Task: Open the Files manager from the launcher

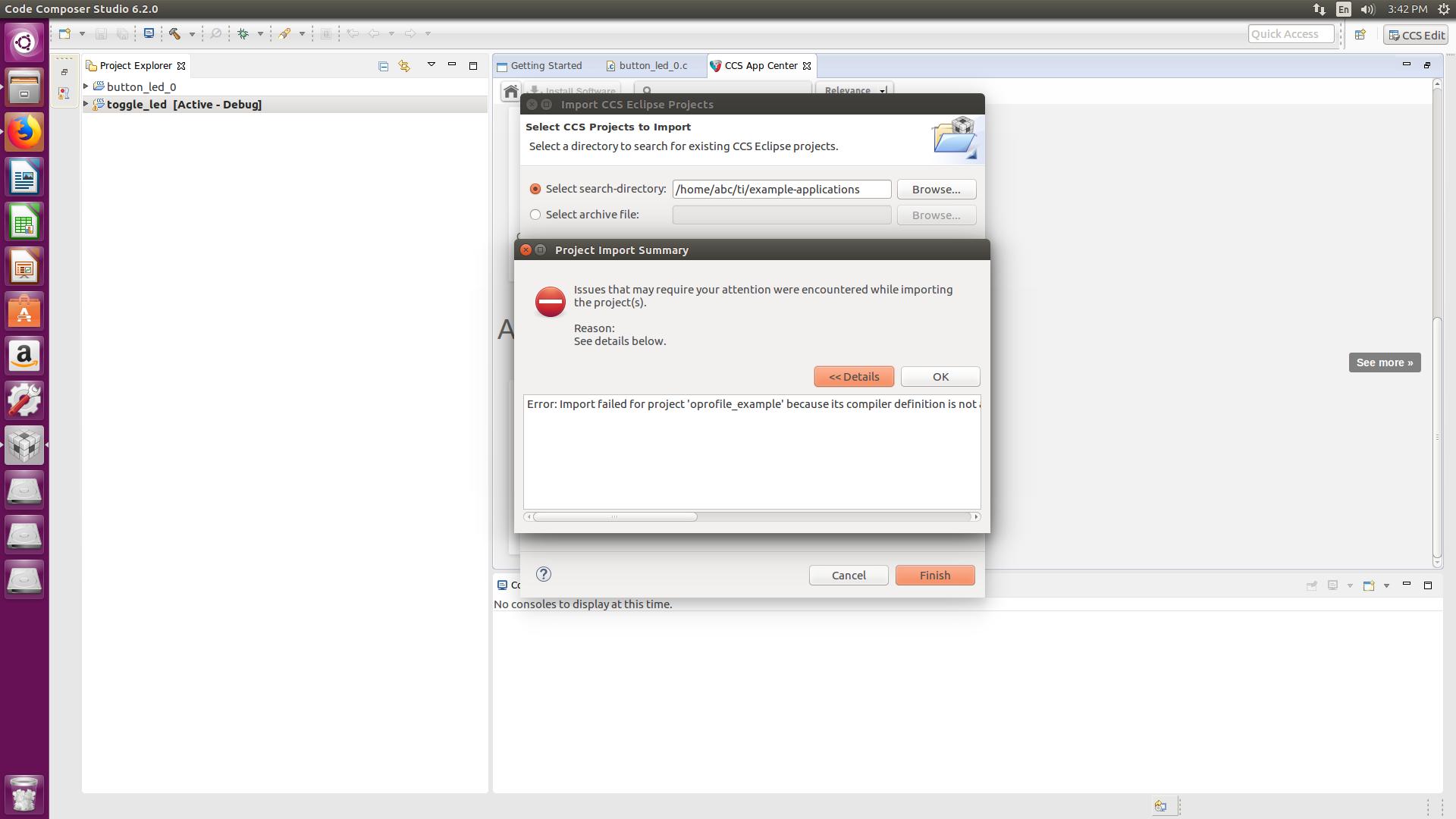Action: (x=24, y=87)
